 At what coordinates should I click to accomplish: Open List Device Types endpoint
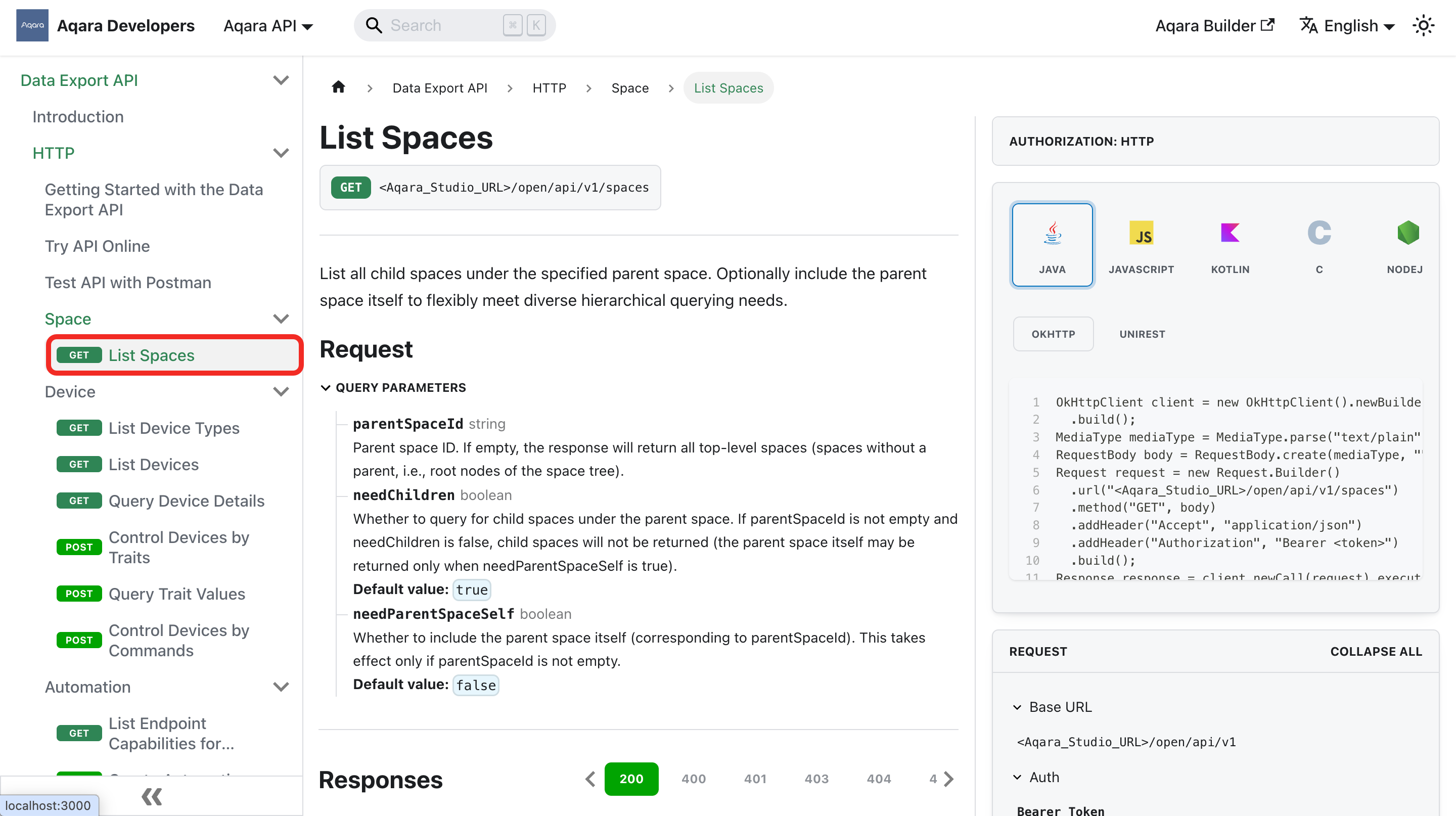tap(174, 428)
